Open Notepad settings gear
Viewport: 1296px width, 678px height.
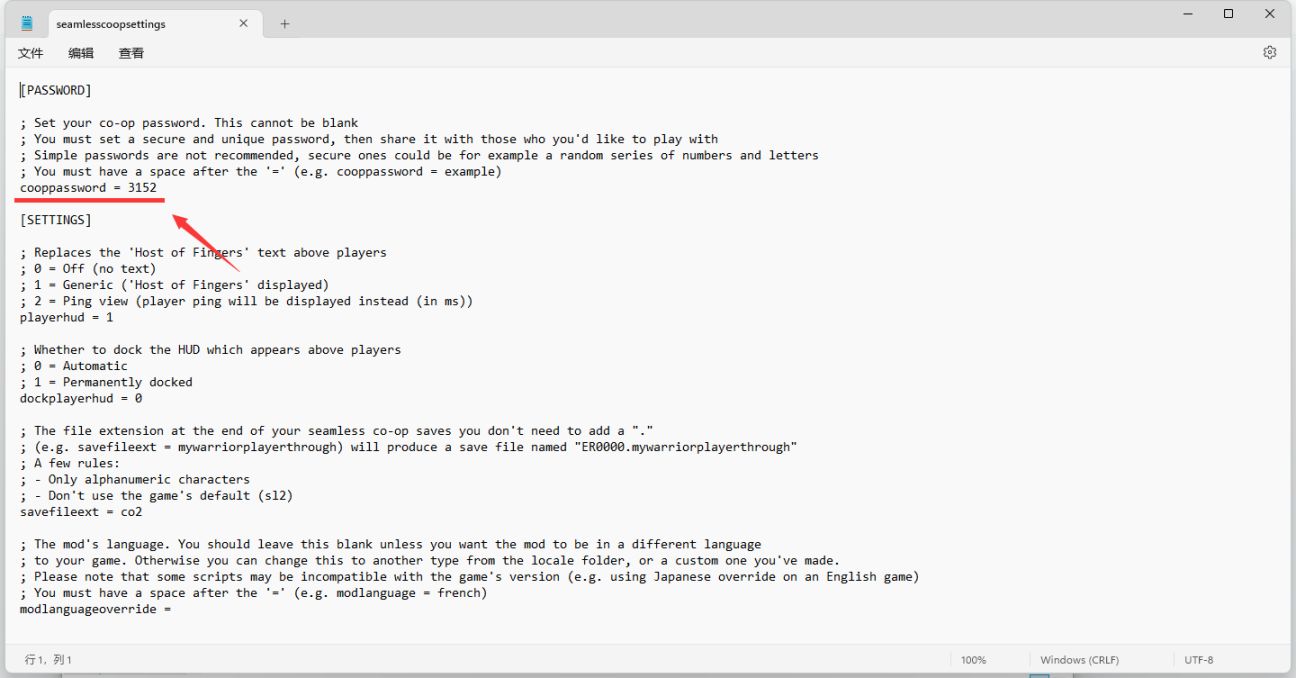tap(1269, 52)
